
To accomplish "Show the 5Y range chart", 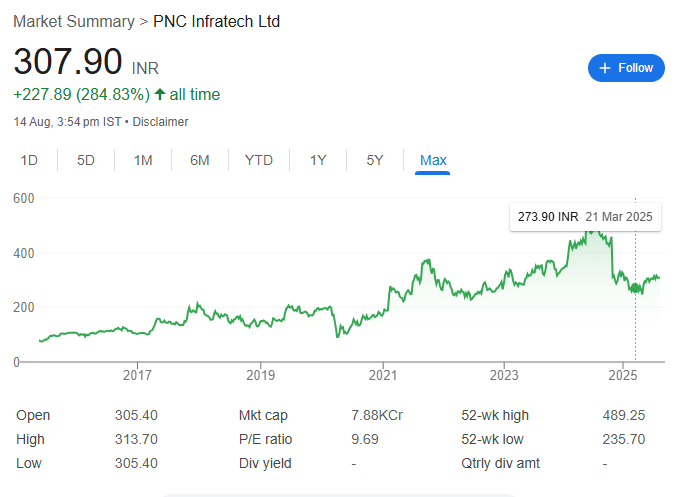I will 375,160.
